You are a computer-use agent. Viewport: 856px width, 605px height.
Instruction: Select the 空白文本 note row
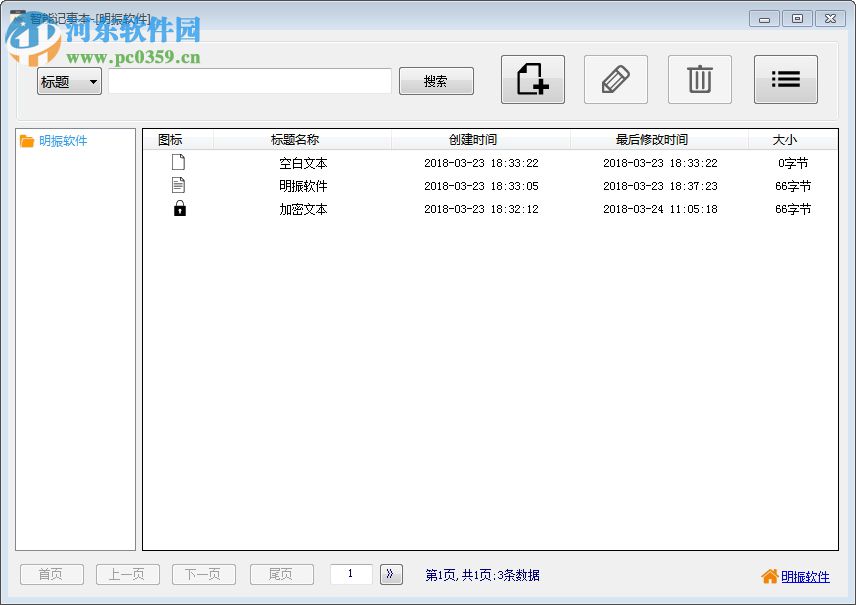point(303,162)
